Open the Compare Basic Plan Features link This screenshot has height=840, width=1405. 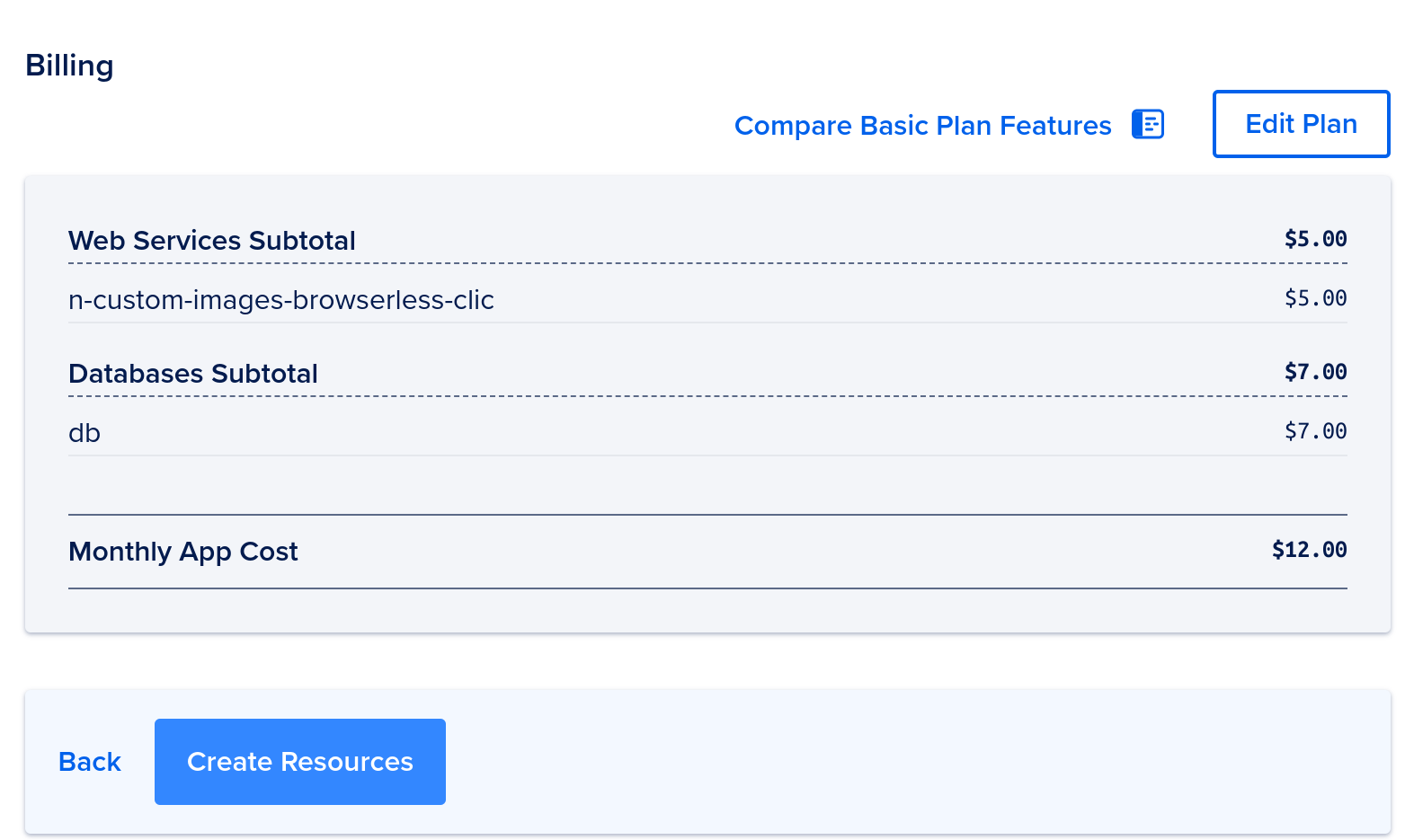[922, 125]
